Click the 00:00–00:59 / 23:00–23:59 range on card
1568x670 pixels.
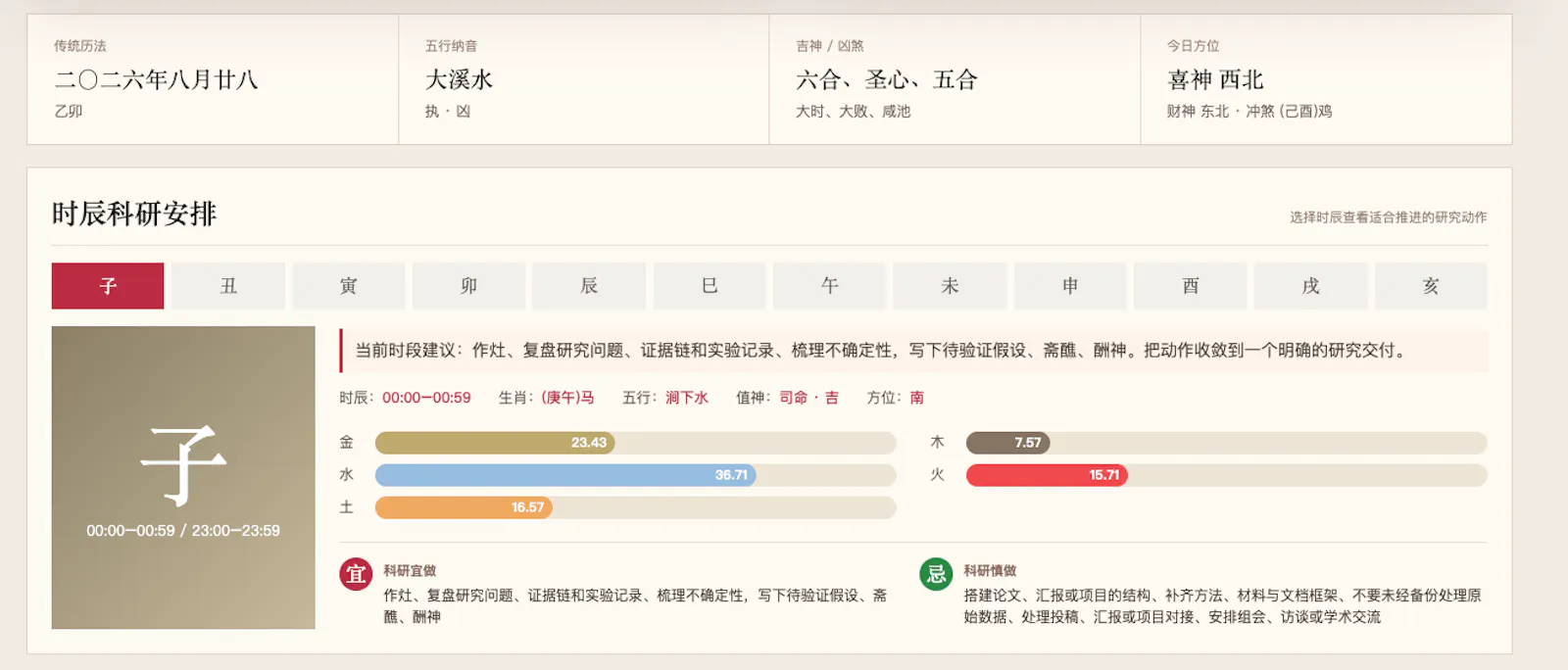tap(183, 531)
